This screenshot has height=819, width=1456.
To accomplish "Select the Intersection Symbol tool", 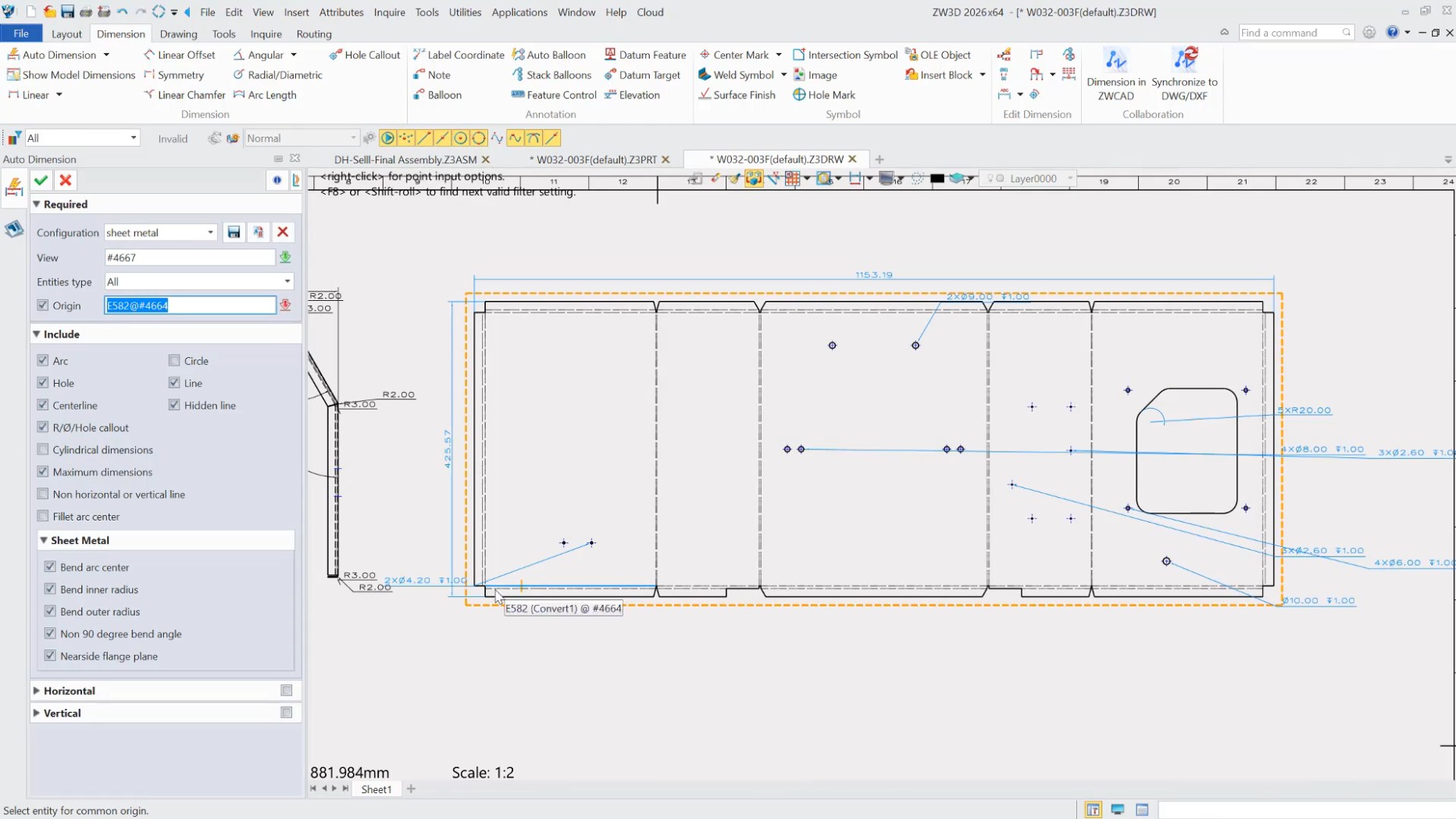I will (845, 55).
